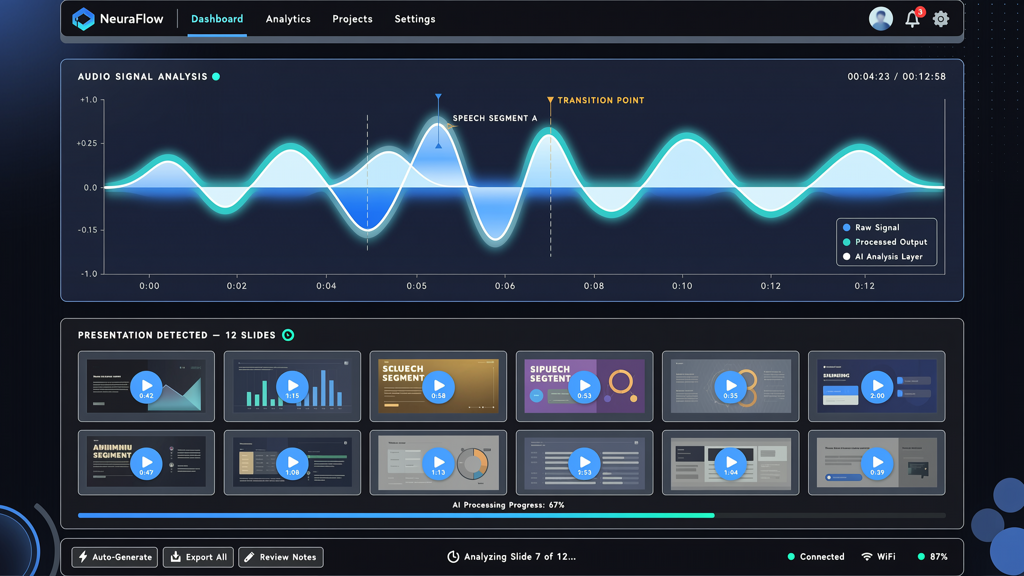
Task: Click the teal Processed Output color dot
Action: point(846,242)
